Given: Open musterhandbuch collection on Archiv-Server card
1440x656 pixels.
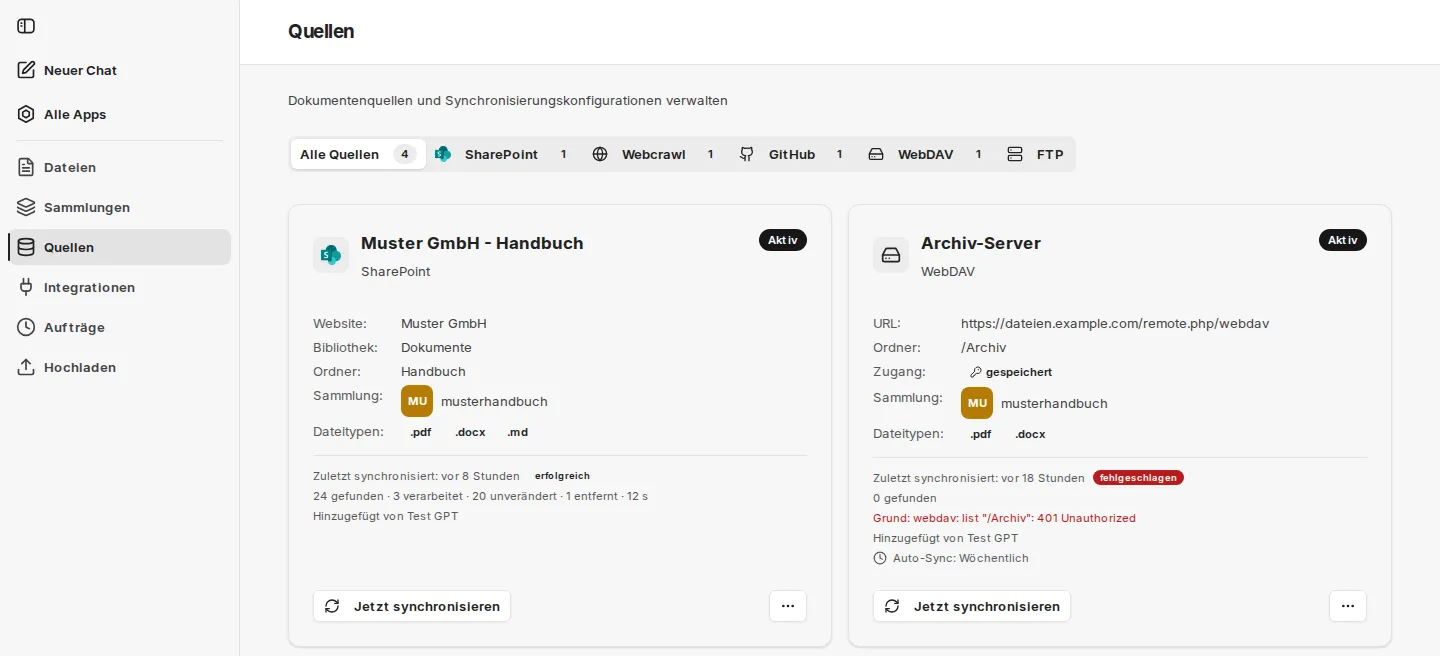Looking at the screenshot, I should [1054, 403].
